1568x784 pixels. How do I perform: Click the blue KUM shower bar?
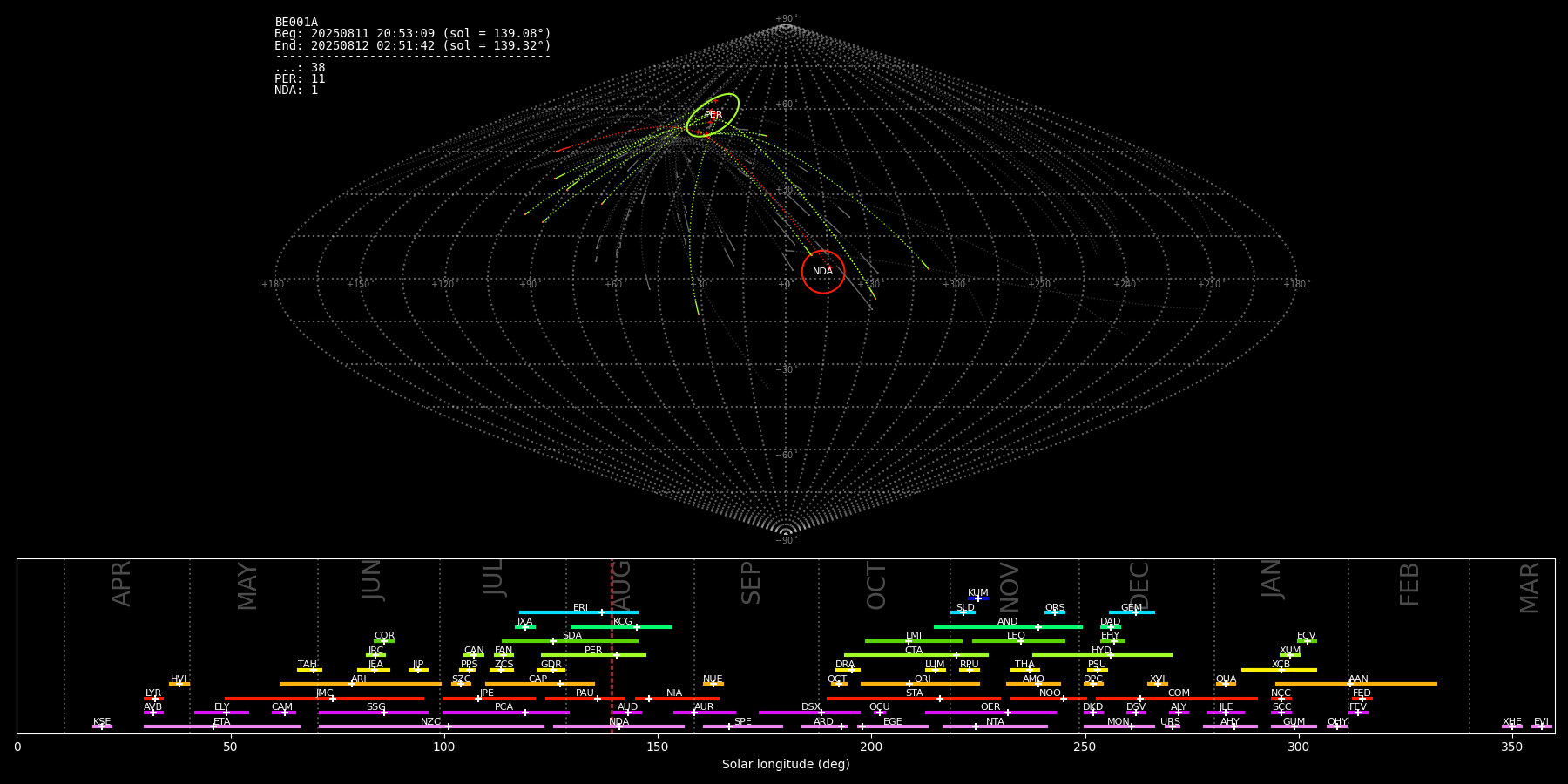pyautogui.click(x=978, y=598)
